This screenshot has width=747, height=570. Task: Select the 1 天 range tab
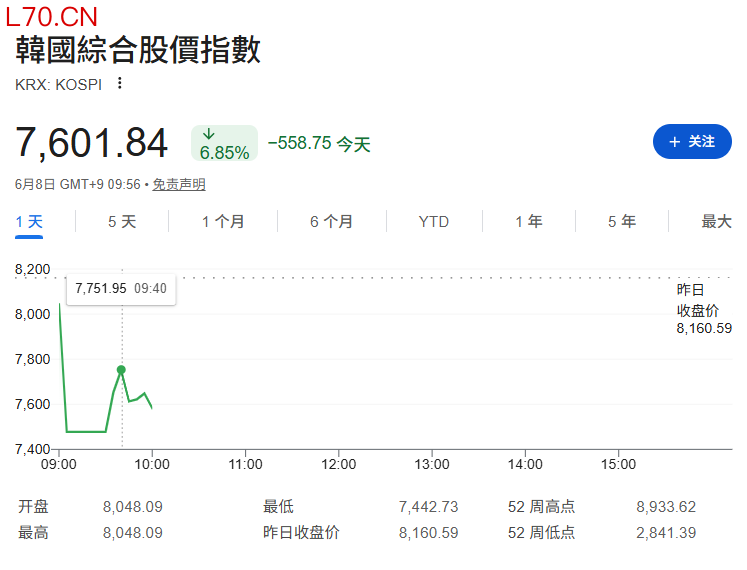(x=29, y=222)
